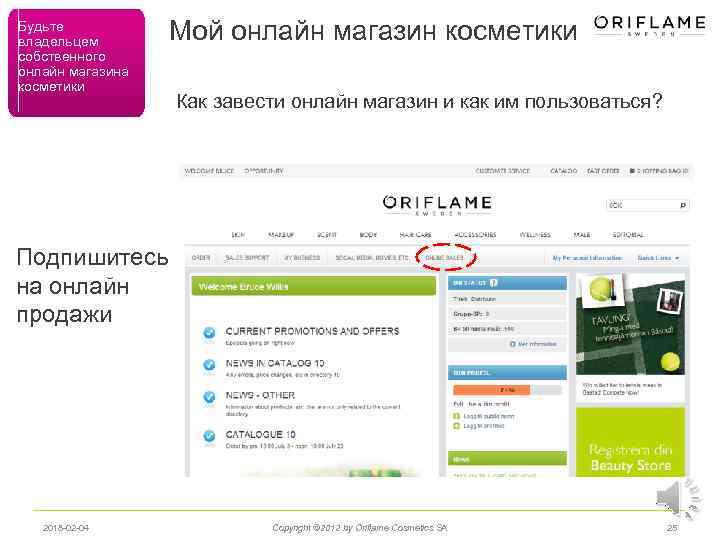Click the My Personal Information link
Image resolution: width=720 pixels, height=540 pixels.
587,258
